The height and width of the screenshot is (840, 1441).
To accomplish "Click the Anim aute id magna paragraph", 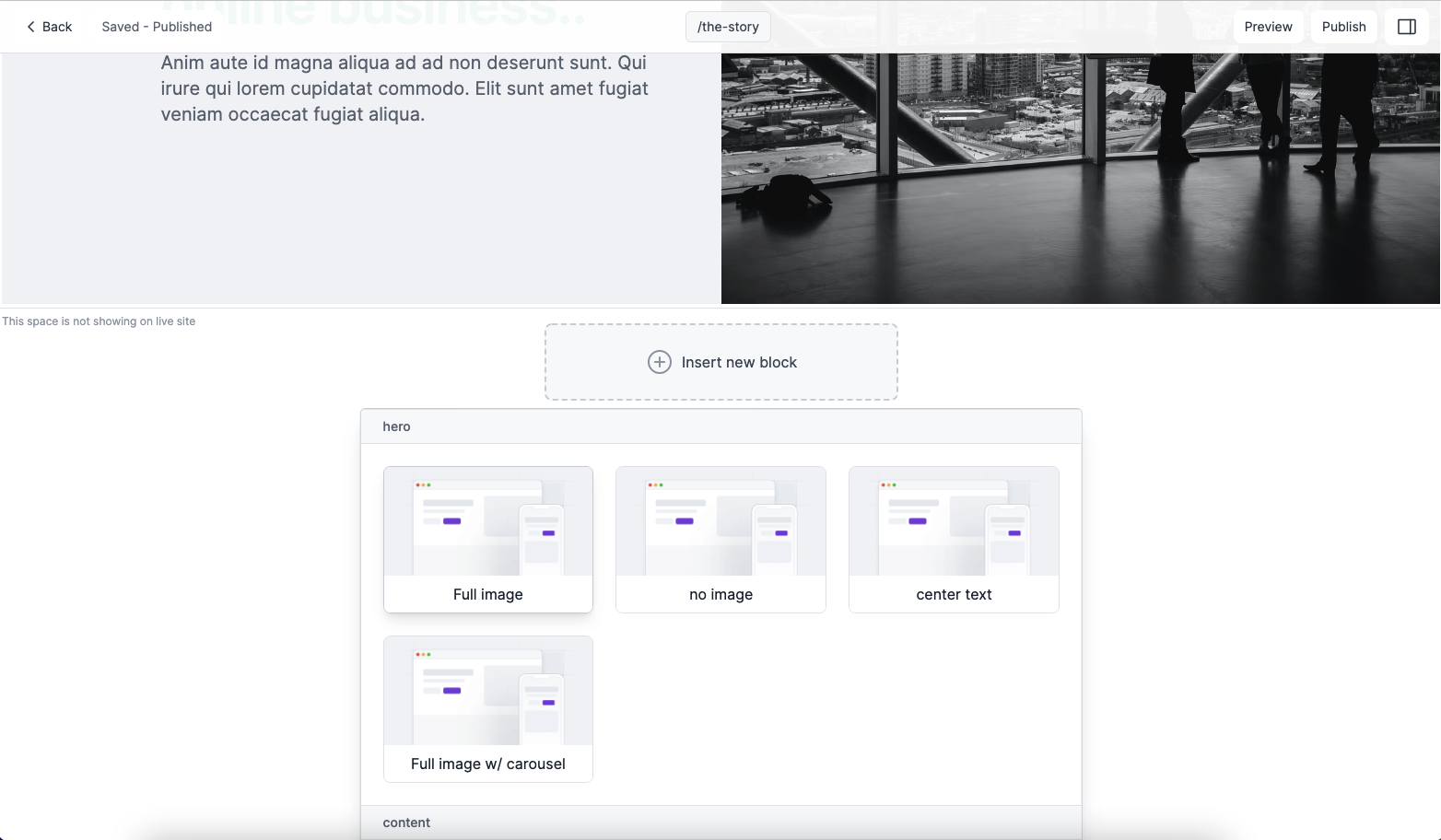I will tap(404, 88).
